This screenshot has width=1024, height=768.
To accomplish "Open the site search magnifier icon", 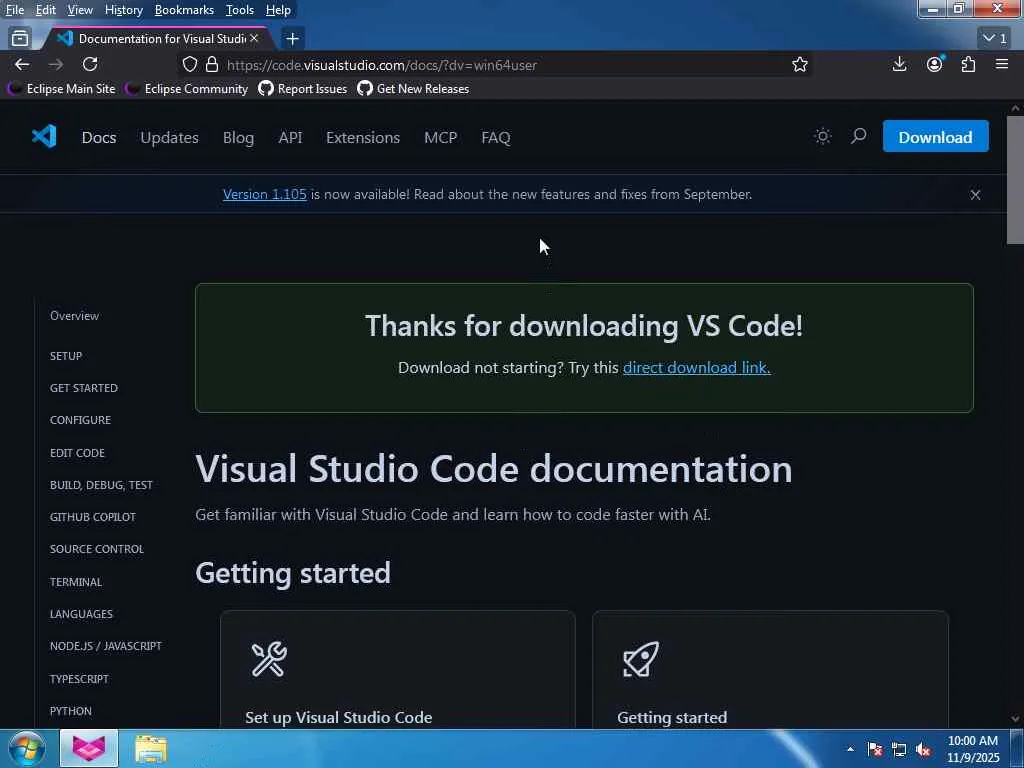I will (x=858, y=136).
